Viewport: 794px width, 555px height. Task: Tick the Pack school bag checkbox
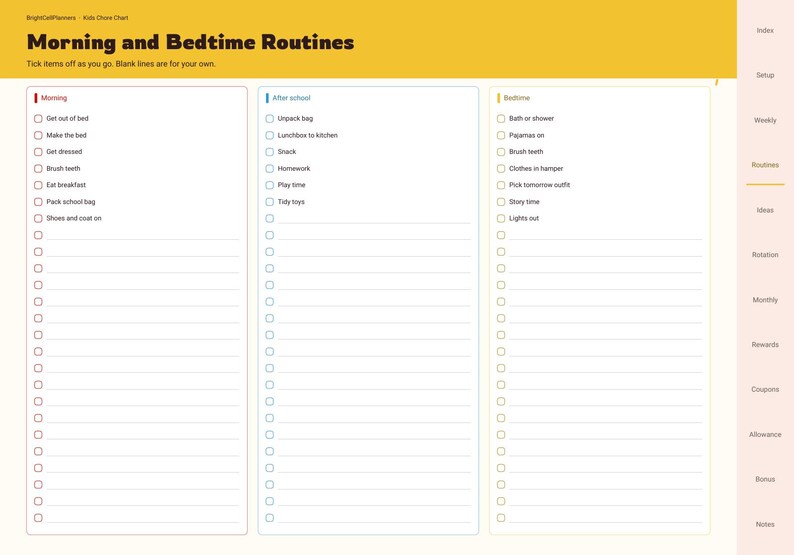tap(38, 202)
